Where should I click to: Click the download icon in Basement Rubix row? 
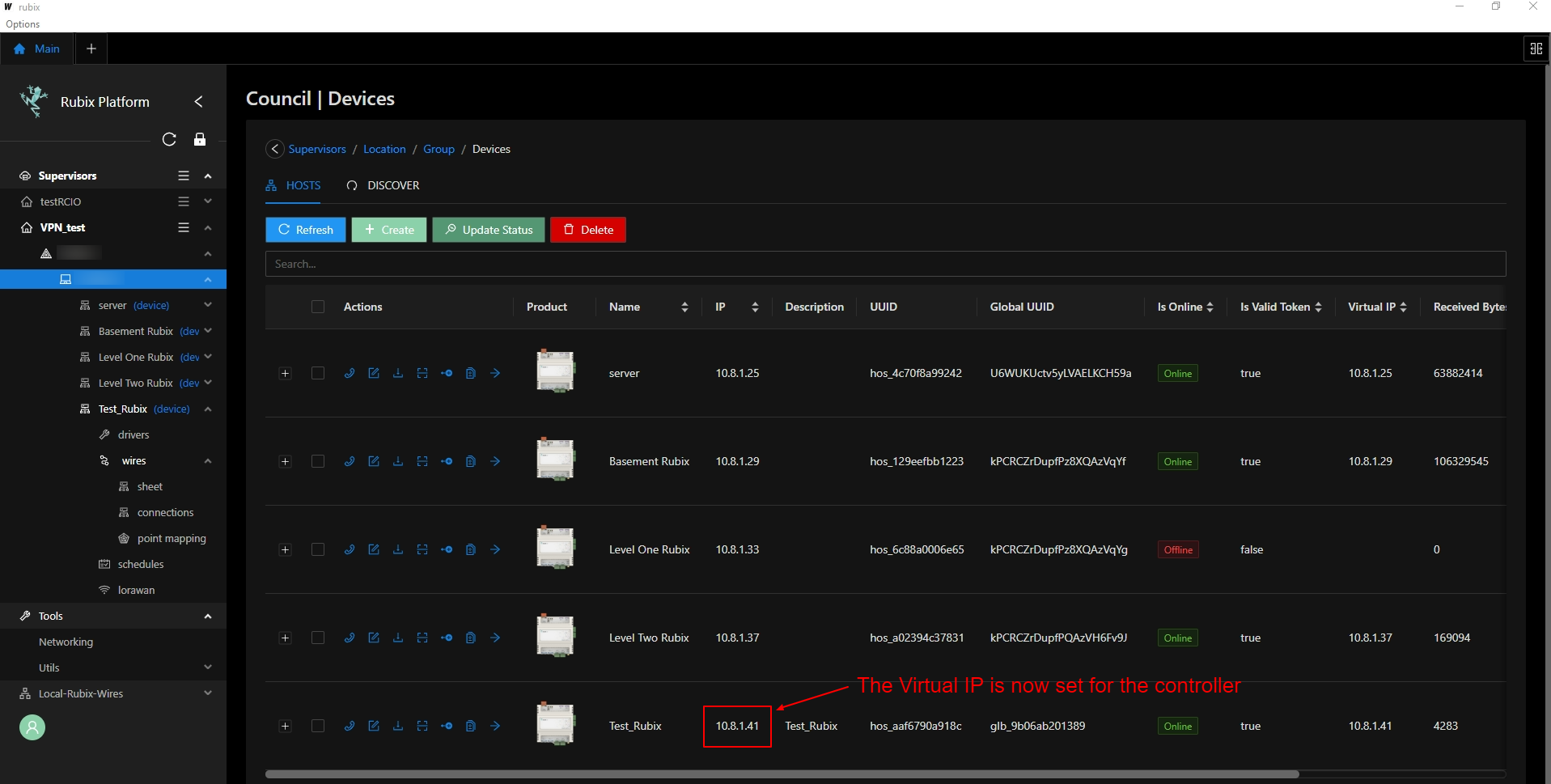(398, 461)
